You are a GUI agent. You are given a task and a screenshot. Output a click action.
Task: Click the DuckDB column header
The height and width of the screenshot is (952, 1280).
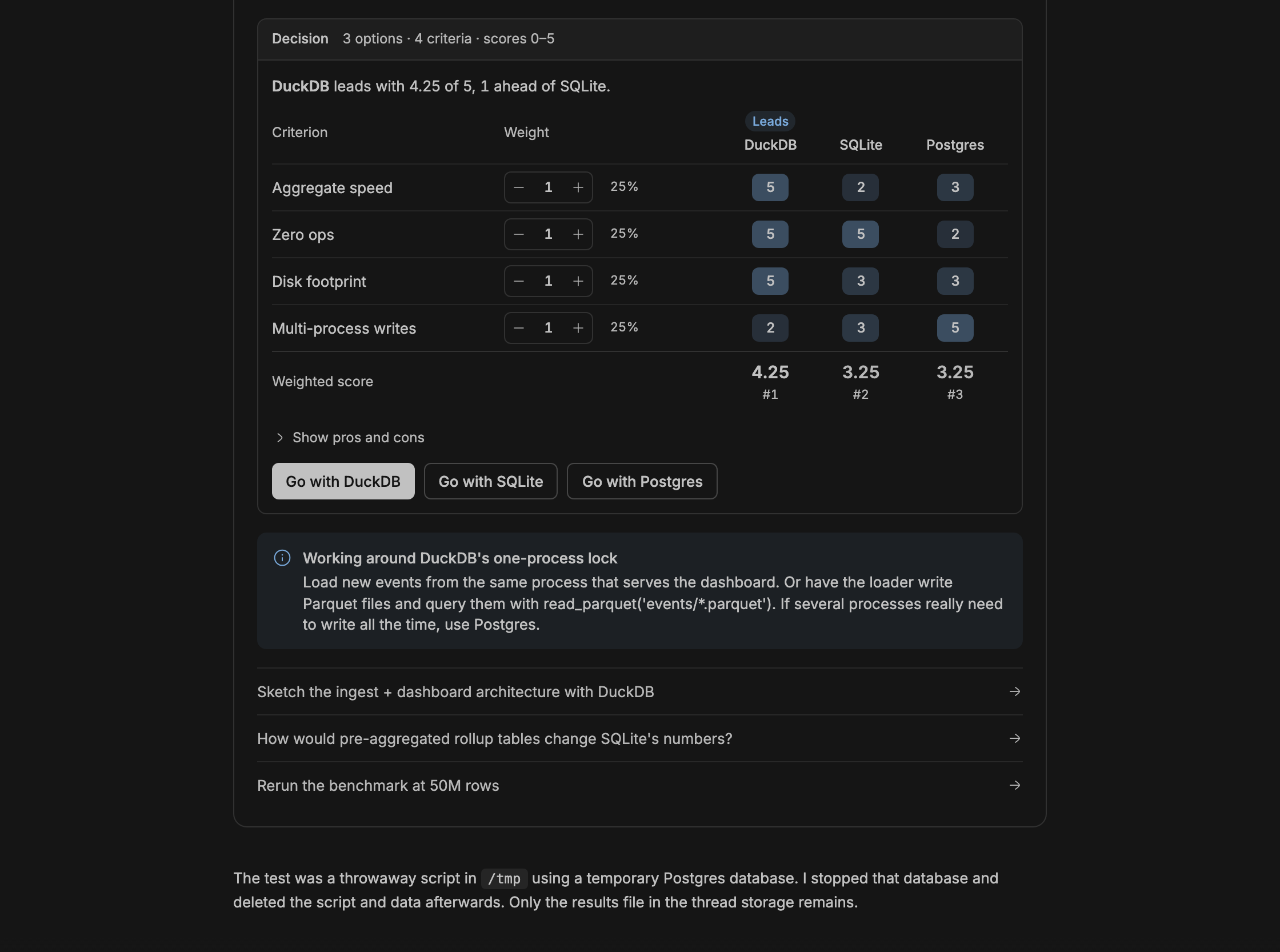tap(770, 145)
